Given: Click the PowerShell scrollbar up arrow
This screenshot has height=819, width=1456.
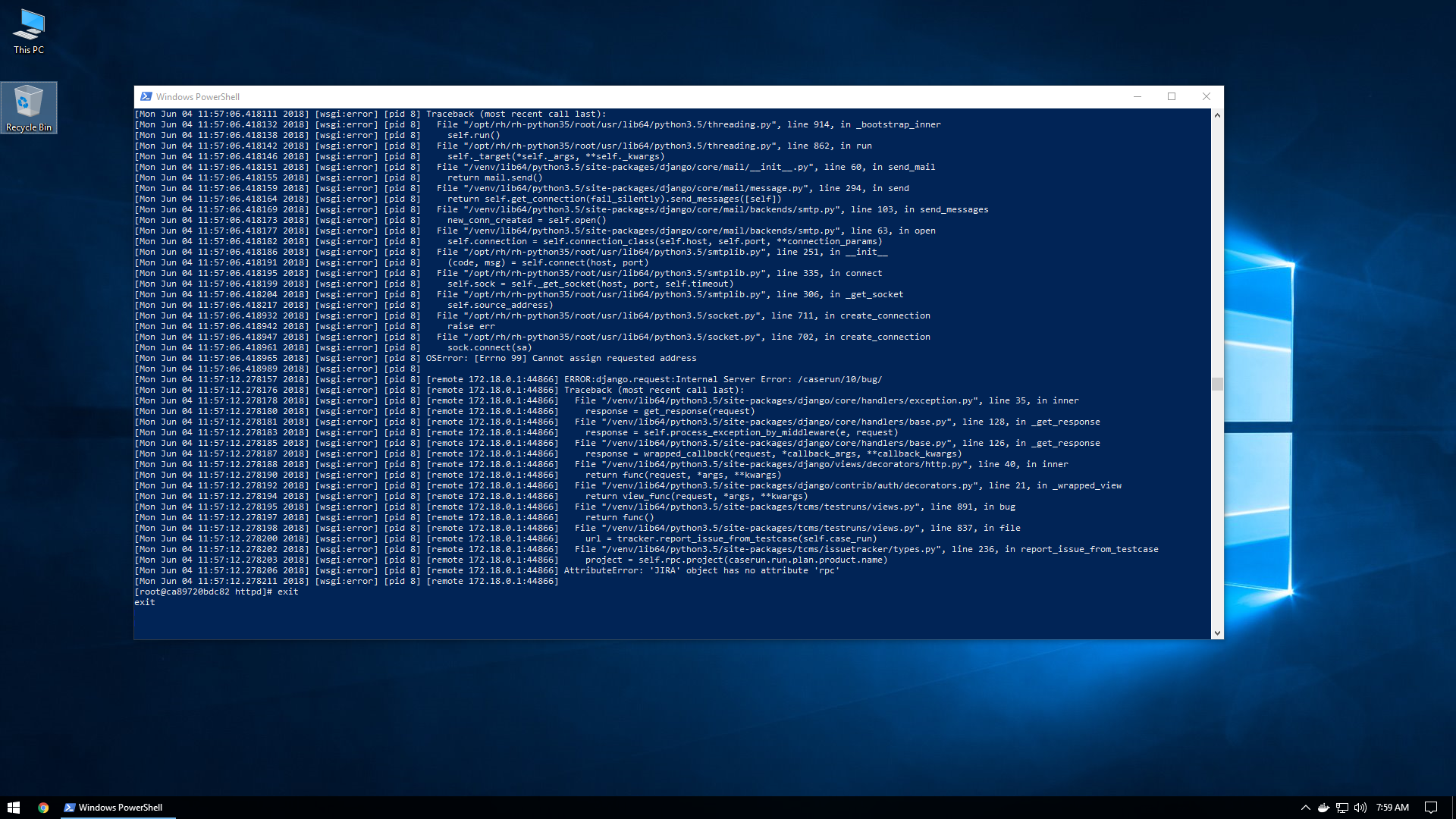Looking at the screenshot, I should [x=1217, y=115].
